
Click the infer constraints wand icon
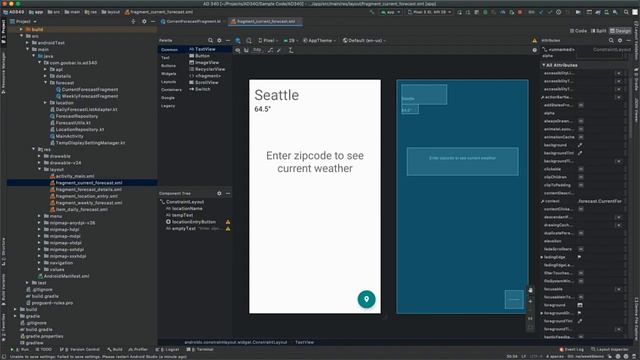click(279, 50)
